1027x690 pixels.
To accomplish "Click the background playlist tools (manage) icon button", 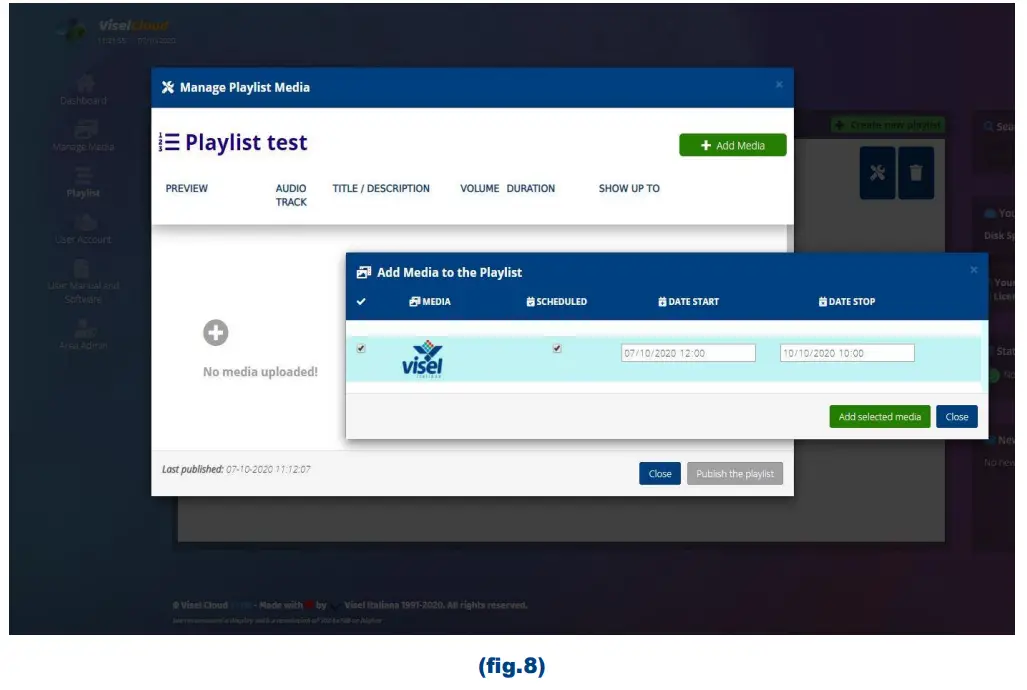I will (877, 173).
